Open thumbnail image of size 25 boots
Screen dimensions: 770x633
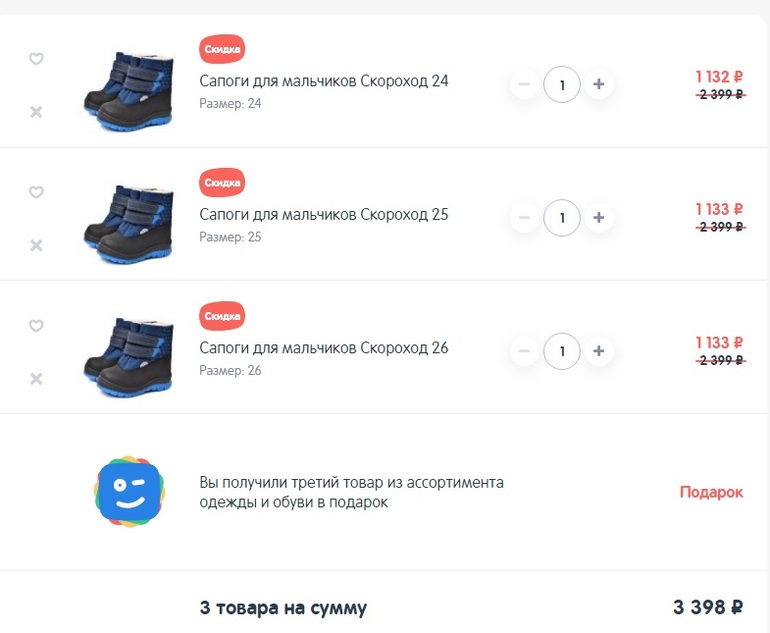(129, 223)
